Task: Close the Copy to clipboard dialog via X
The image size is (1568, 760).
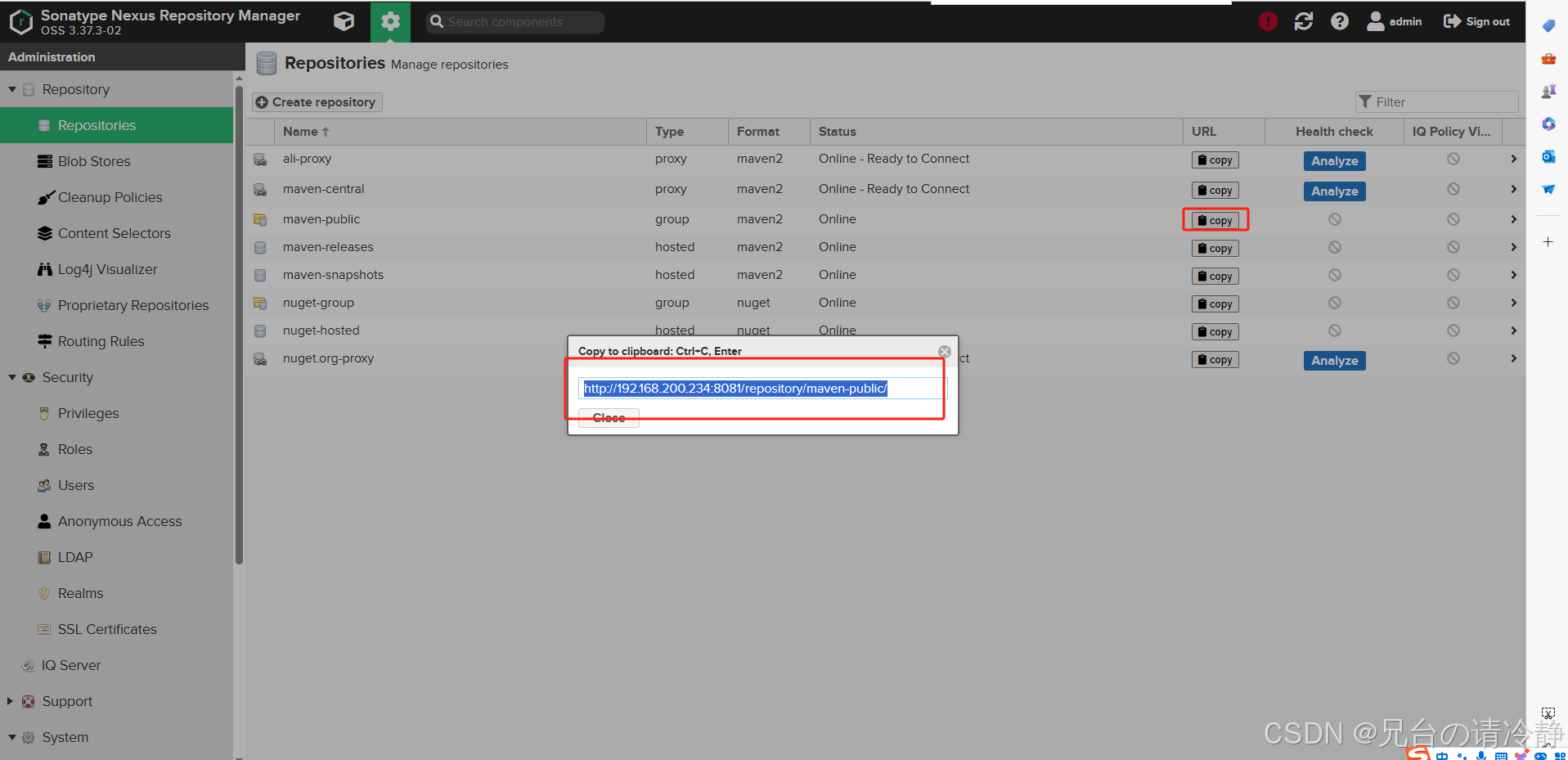Action: (945, 351)
